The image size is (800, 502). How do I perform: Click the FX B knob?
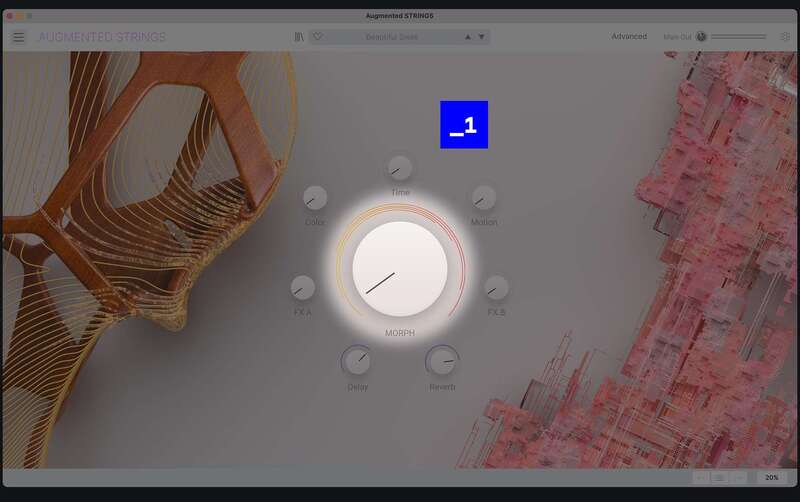(x=496, y=288)
